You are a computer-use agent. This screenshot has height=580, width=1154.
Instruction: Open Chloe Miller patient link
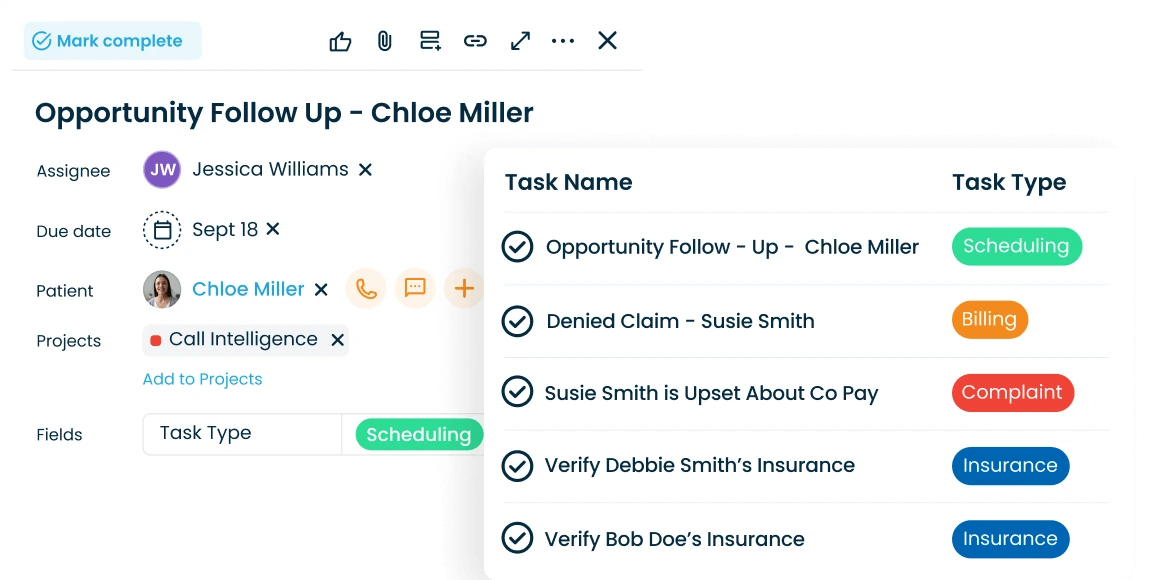click(x=248, y=290)
